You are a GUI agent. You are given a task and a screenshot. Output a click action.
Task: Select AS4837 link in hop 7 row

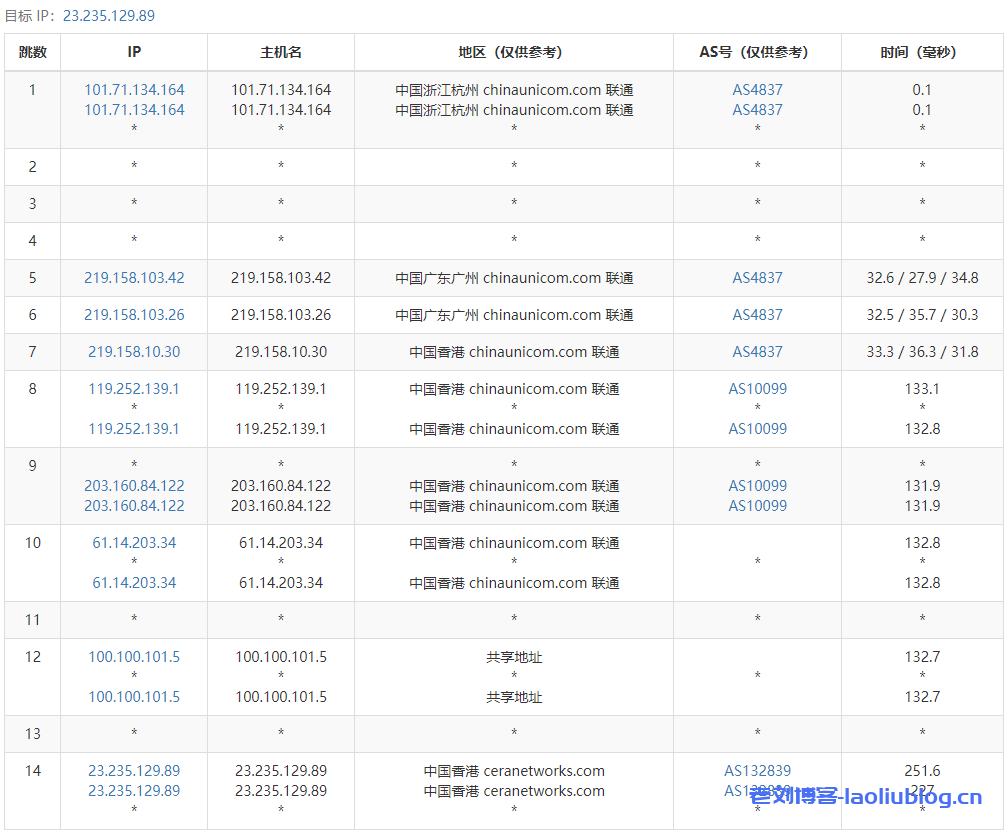(757, 352)
